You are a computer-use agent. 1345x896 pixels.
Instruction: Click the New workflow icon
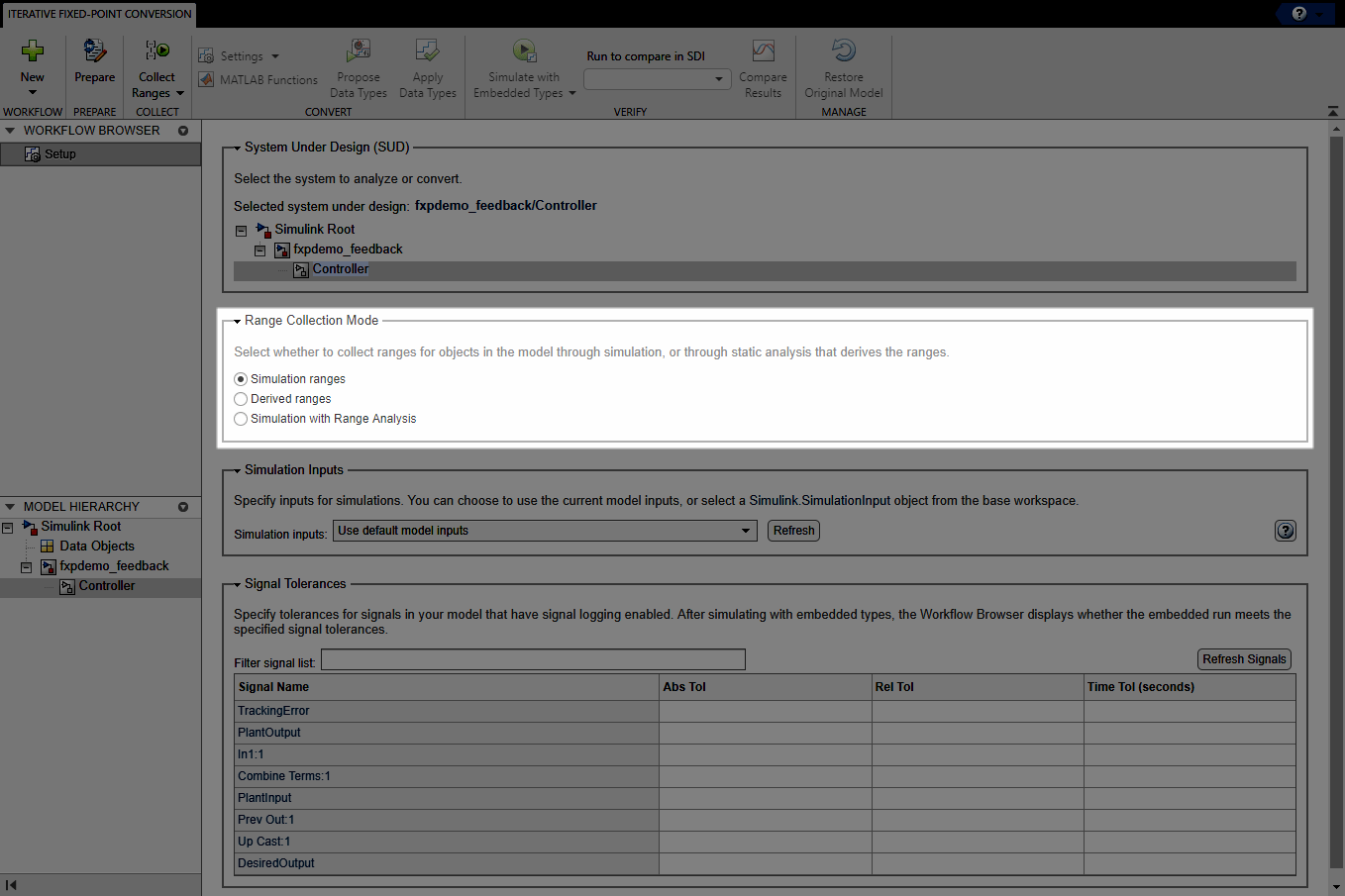(33, 50)
